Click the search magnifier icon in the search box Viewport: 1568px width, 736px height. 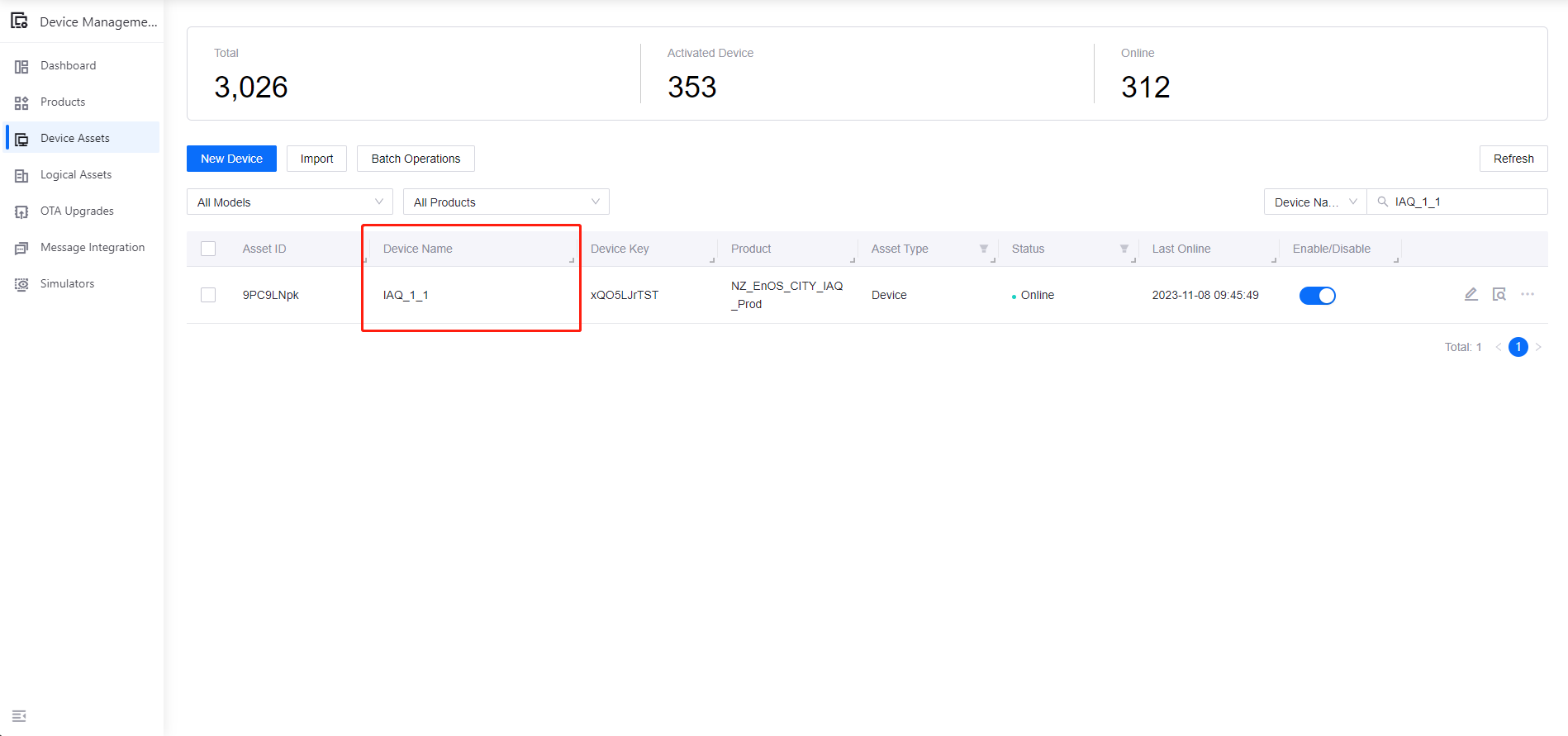(x=1382, y=202)
